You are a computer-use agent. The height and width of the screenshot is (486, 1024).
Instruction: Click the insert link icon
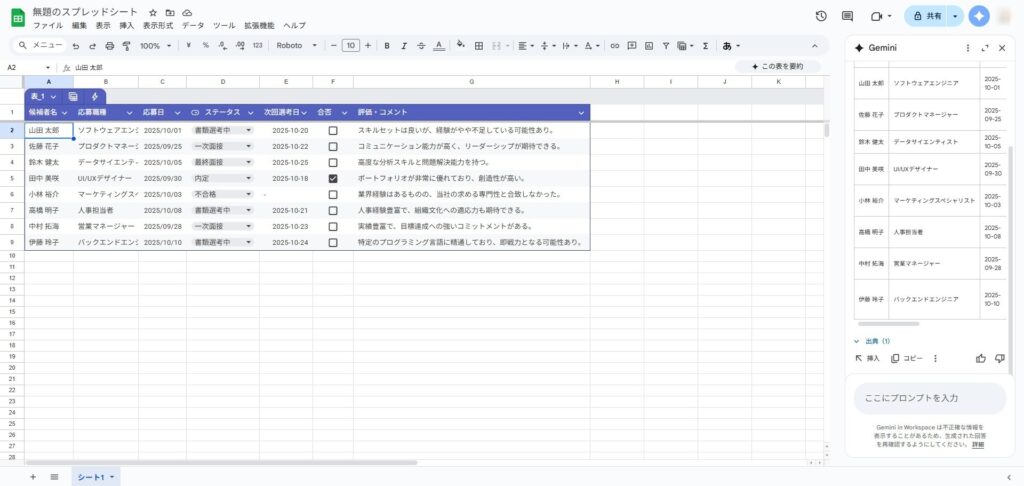[615, 46]
